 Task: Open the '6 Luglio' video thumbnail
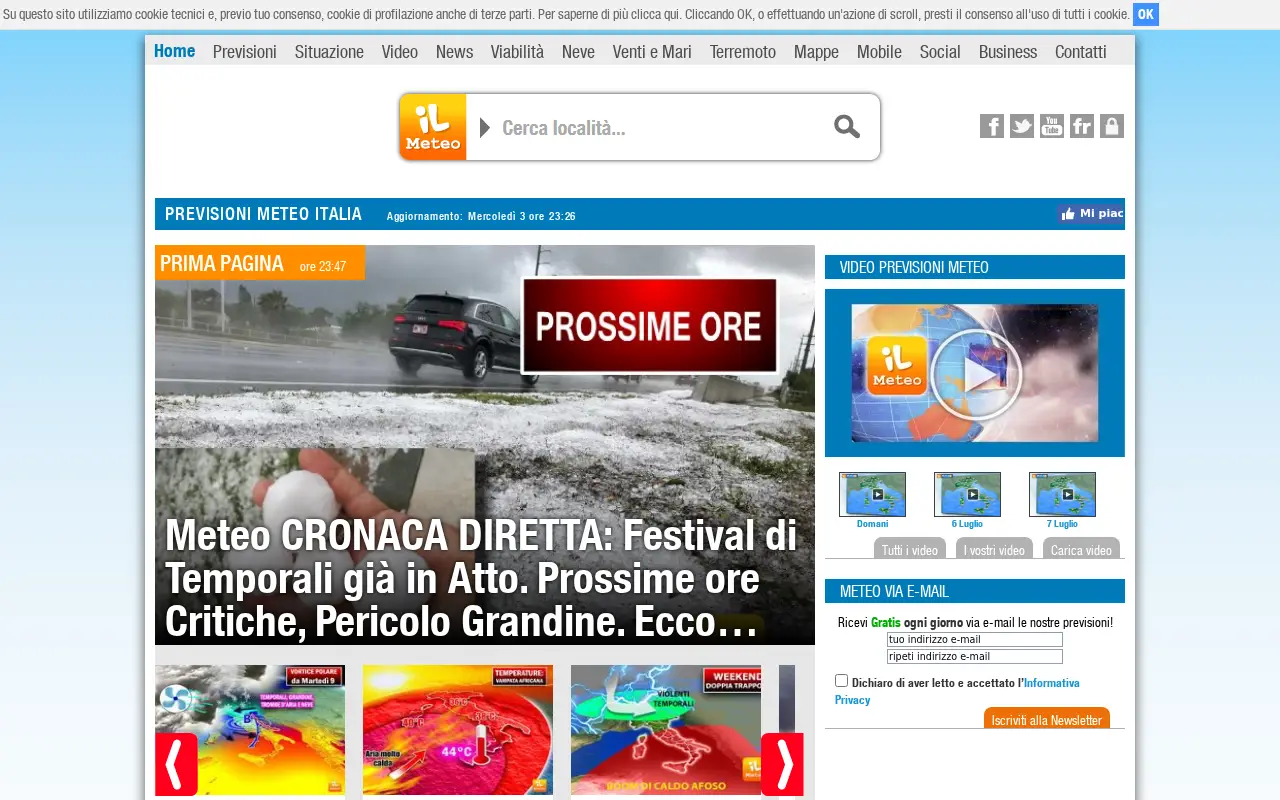(x=967, y=494)
